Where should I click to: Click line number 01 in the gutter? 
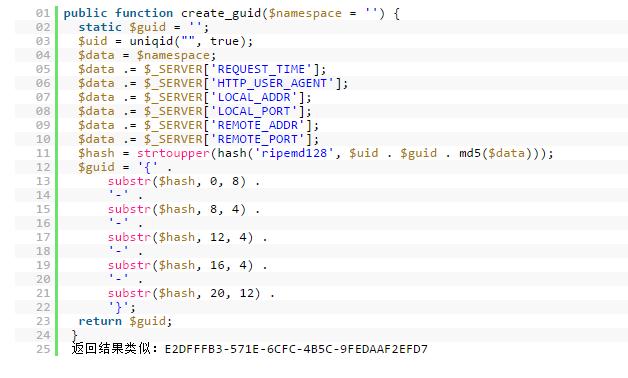(43, 13)
